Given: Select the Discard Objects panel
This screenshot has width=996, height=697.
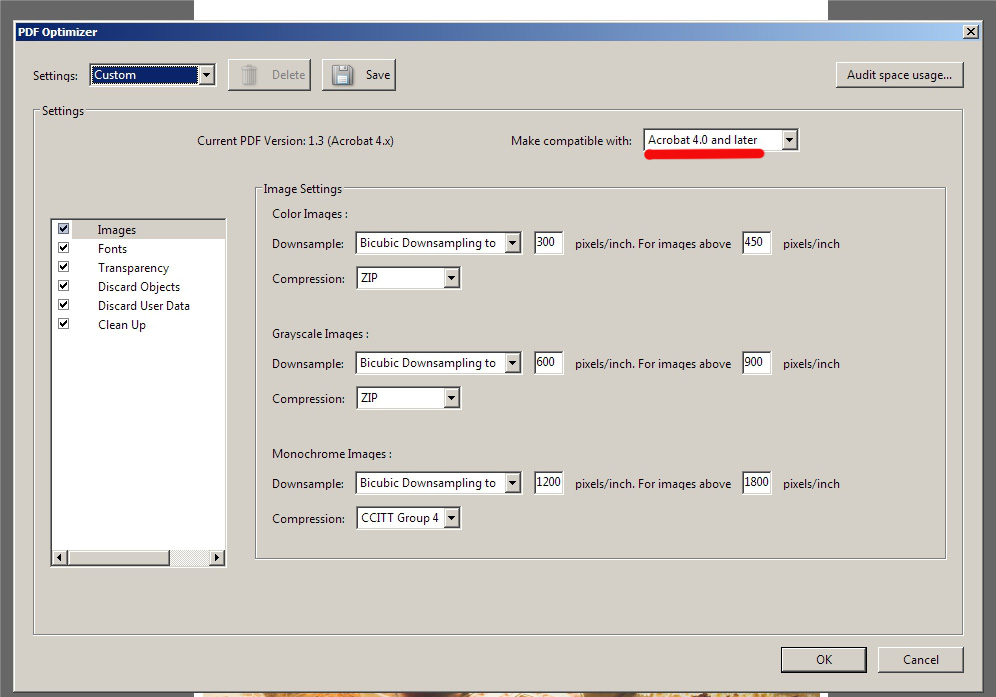Looking at the screenshot, I should [138, 287].
